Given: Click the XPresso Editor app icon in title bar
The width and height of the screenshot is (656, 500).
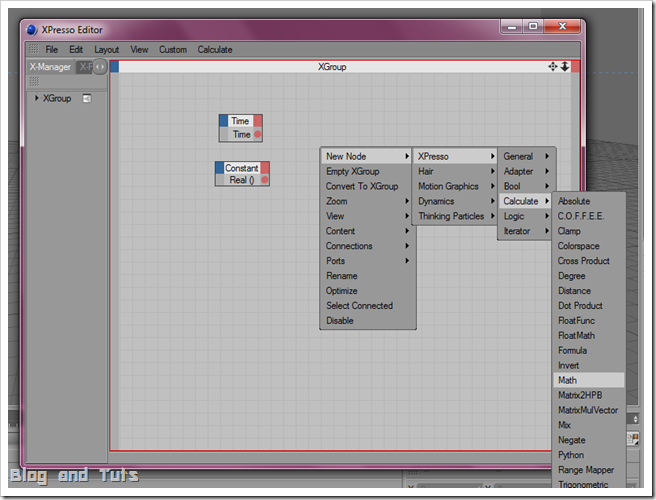Looking at the screenshot, I should pyautogui.click(x=32, y=30).
